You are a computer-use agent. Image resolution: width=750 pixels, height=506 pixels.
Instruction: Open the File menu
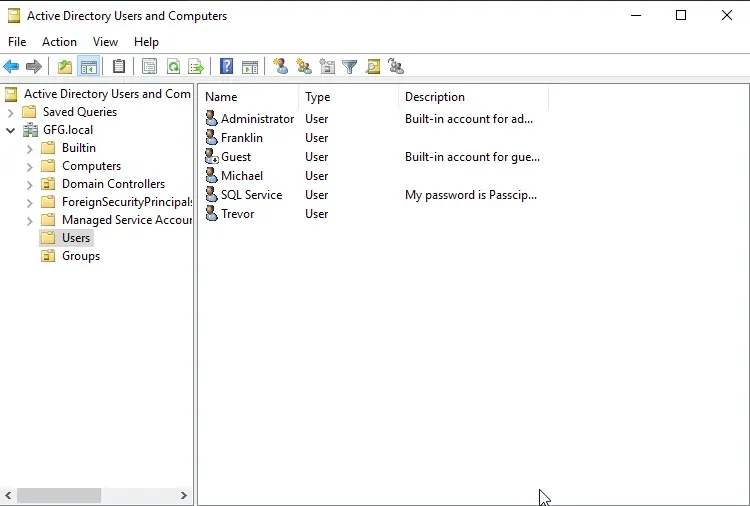point(17,42)
